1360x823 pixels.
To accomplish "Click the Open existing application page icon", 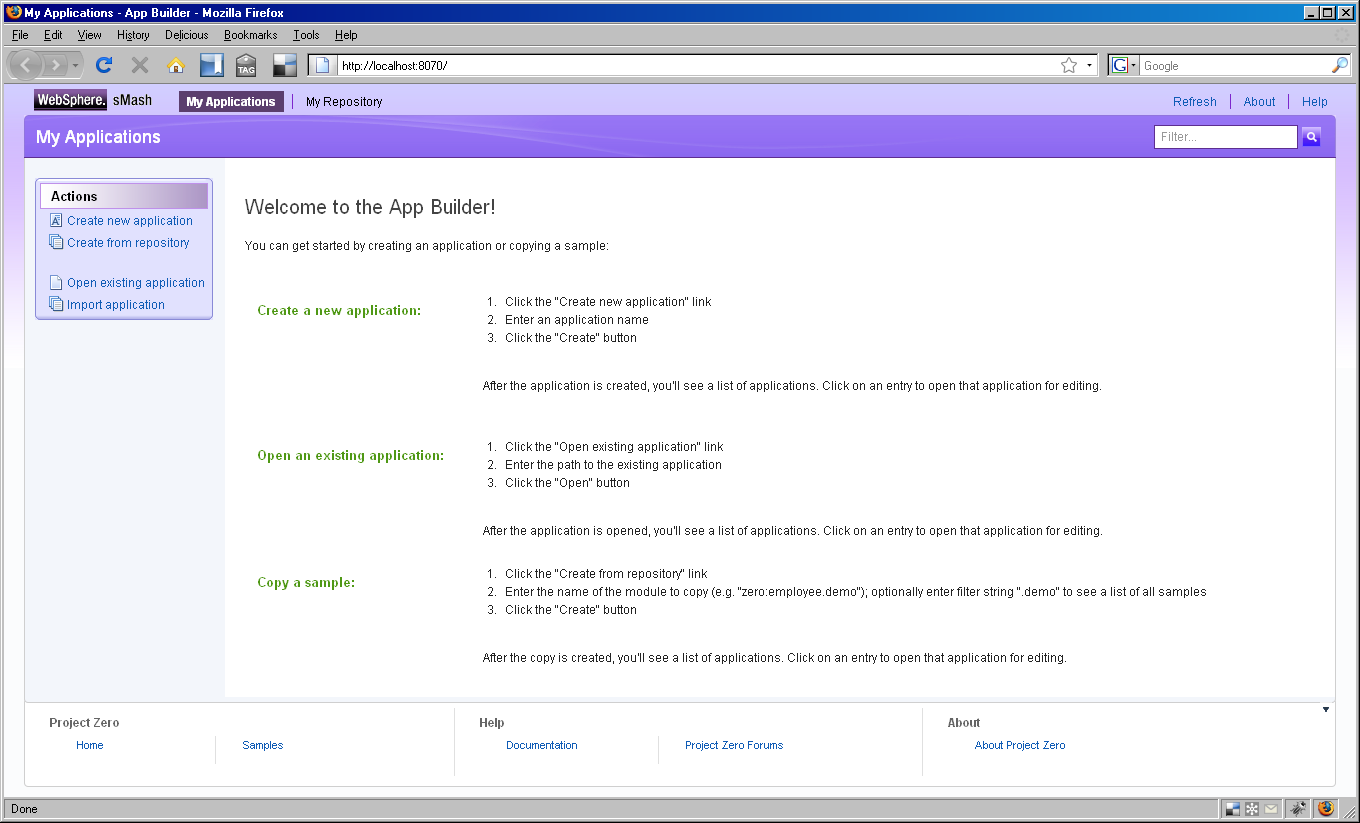I will click(56, 283).
